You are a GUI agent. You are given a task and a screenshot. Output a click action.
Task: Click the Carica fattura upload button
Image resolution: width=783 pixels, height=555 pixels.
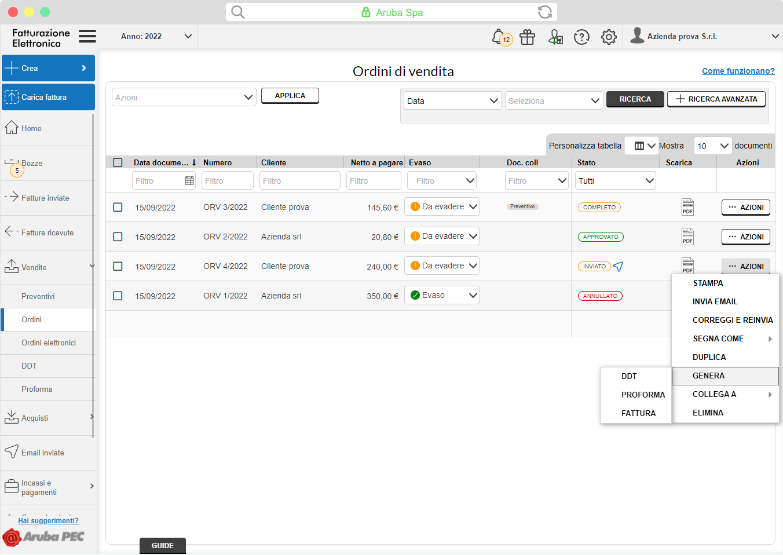pyautogui.click(x=48, y=97)
